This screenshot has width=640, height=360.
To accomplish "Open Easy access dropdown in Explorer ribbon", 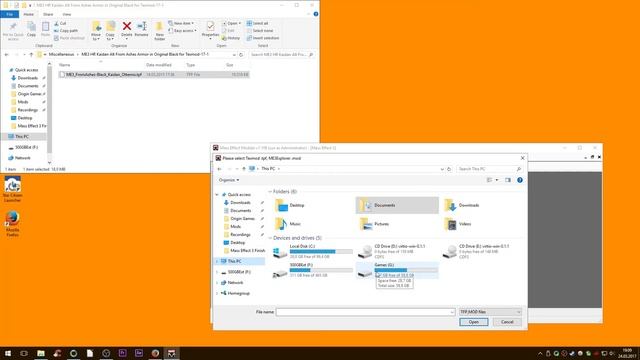I will coord(182,31).
